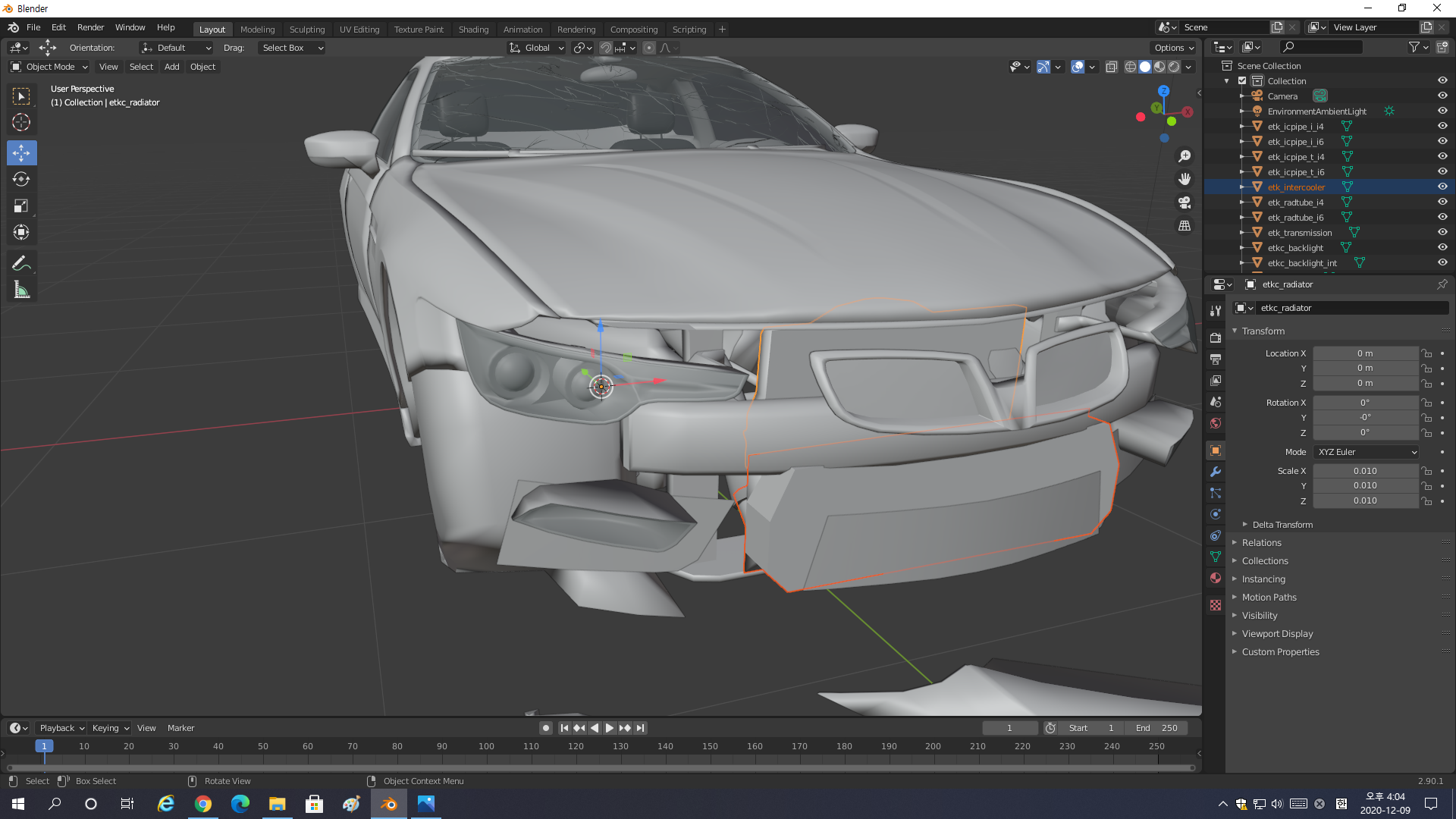Click the Options button in header
The width and height of the screenshot is (1456, 819).
pos(1173,48)
